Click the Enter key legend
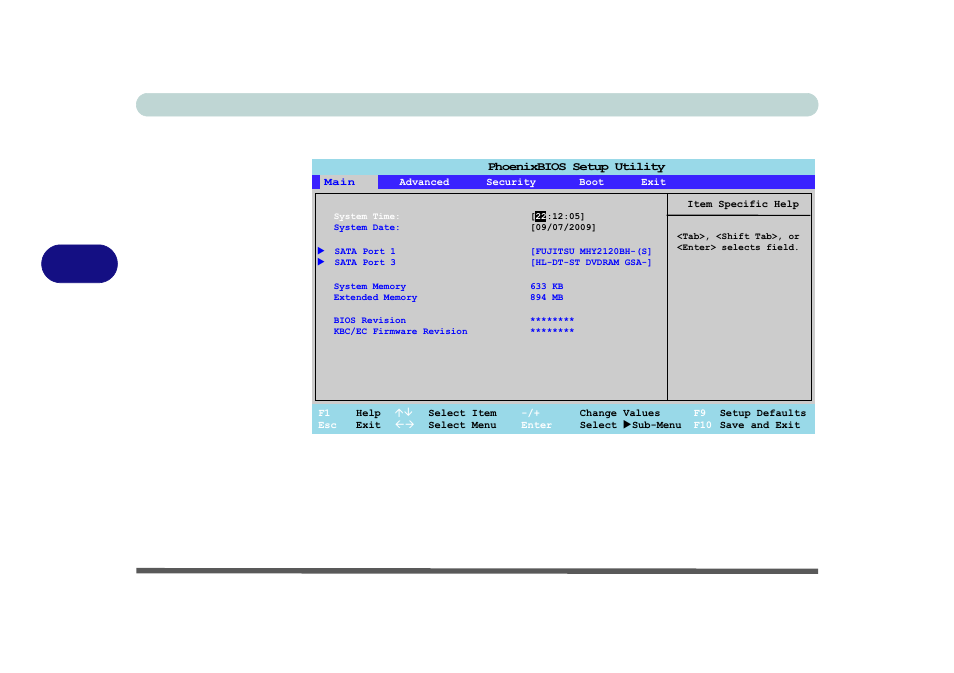The height and width of the screenshot is (673, 954). [x=536, y=425]
